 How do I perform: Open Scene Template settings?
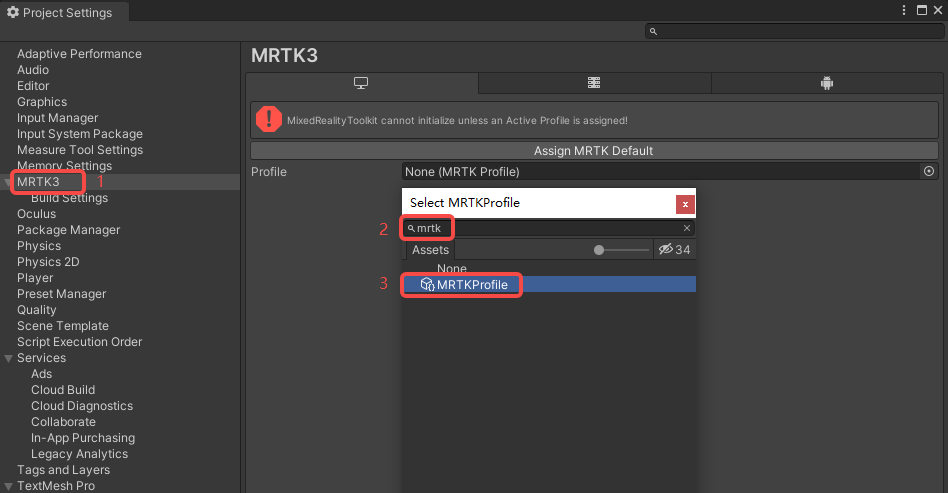[63, 325]
